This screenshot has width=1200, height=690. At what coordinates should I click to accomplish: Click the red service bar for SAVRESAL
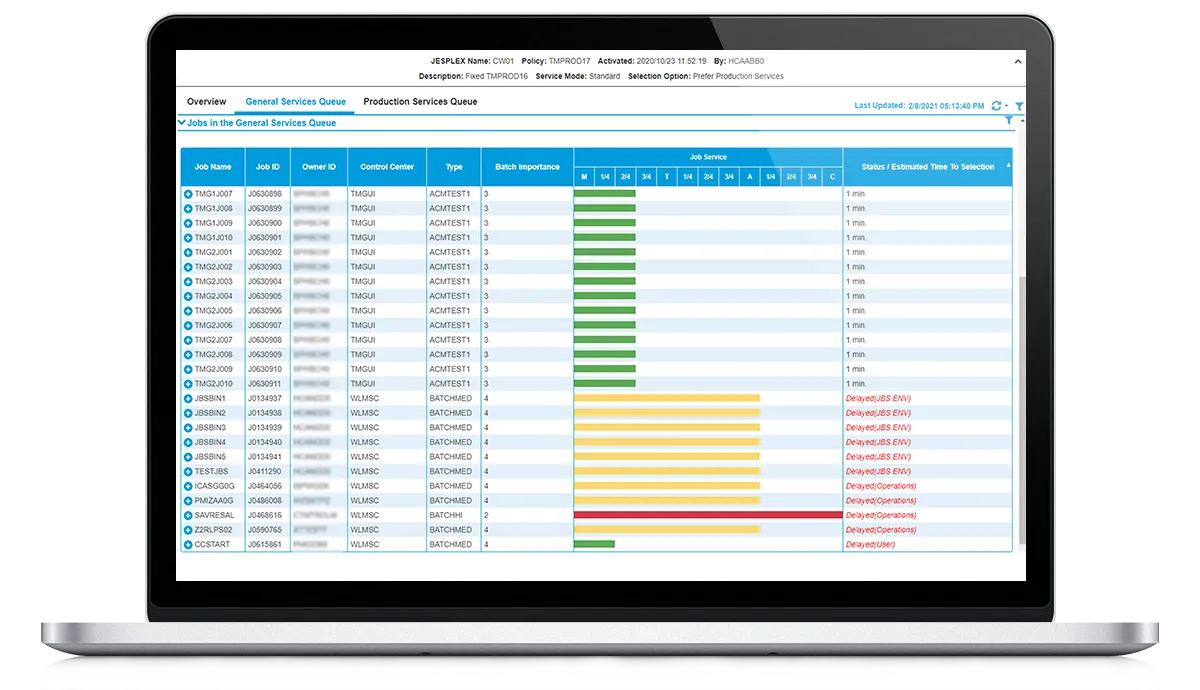[708, 515]
